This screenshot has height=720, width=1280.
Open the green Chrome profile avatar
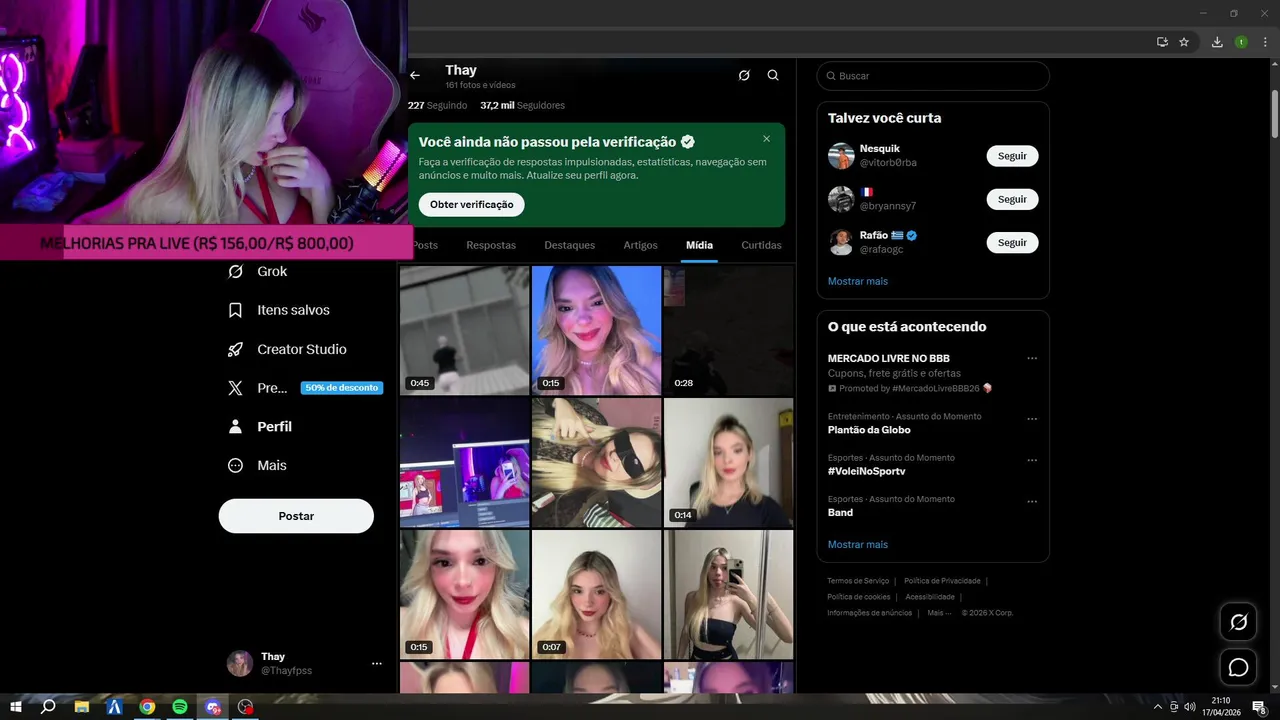[1241, 42]
